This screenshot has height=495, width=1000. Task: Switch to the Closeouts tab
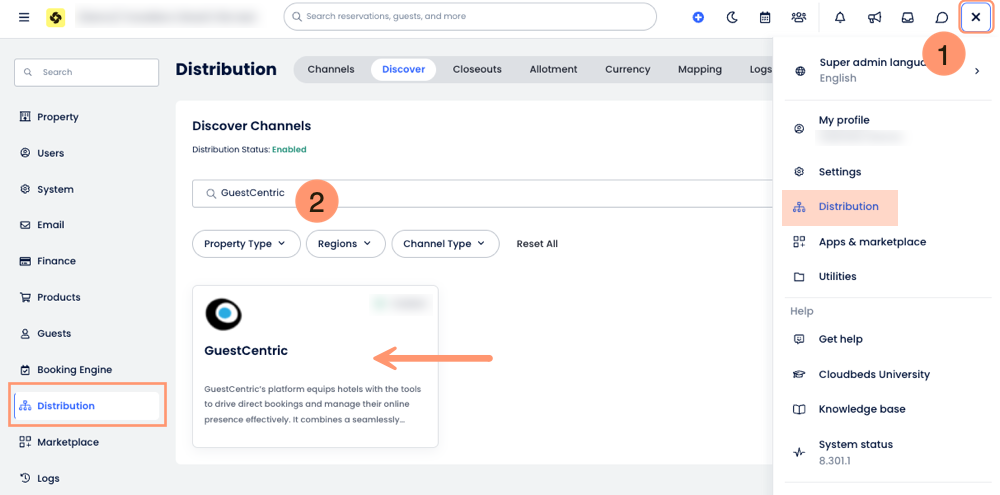coord(477,69)
